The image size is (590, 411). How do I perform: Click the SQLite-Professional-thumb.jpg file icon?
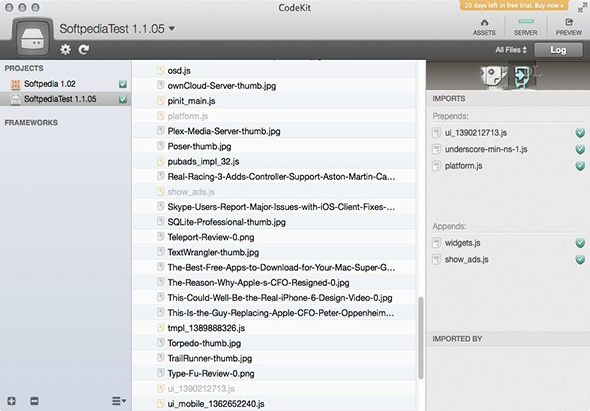pyautogui.click(x=161, y=222)
